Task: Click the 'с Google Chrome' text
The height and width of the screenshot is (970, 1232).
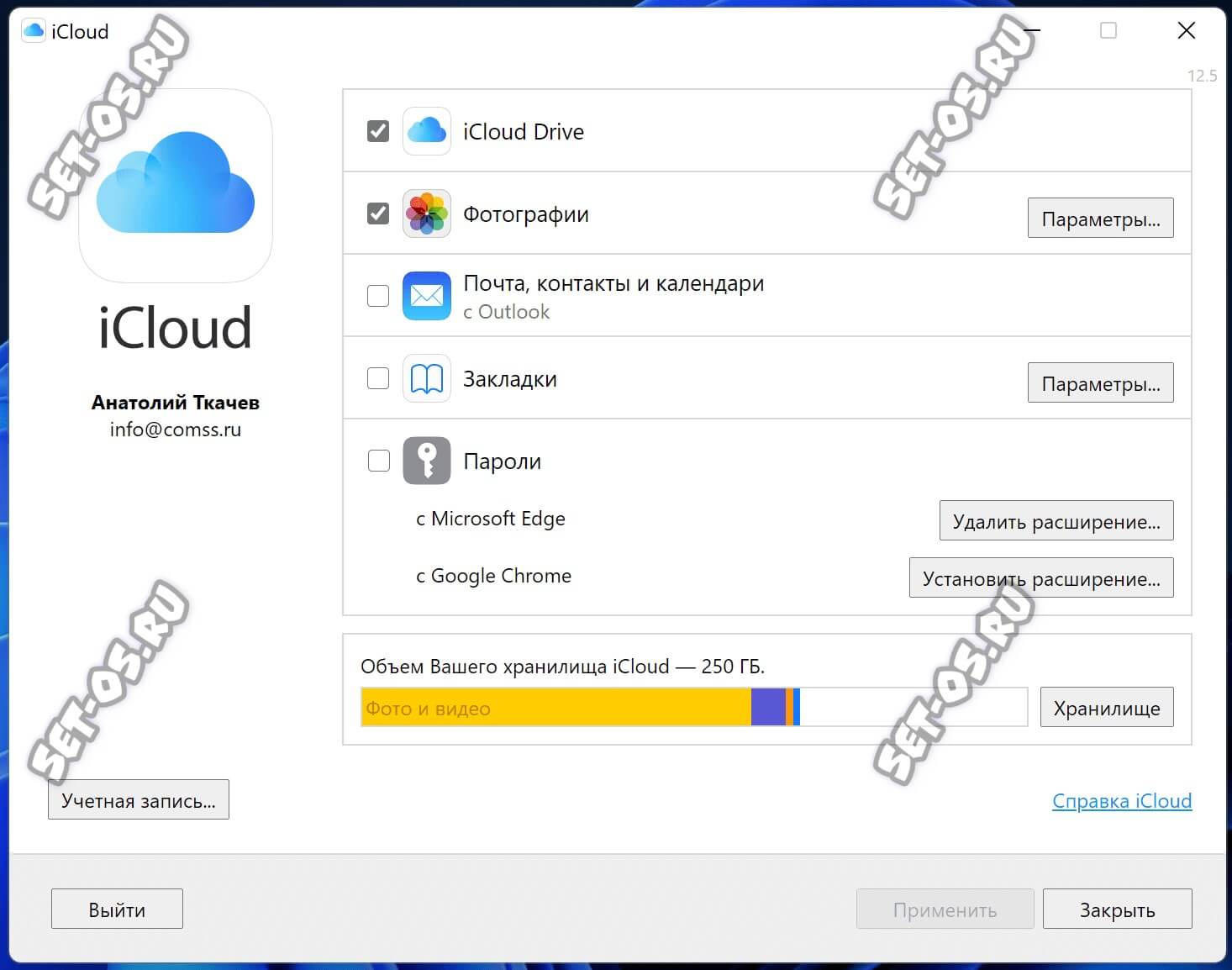Action: pos(494,576)
